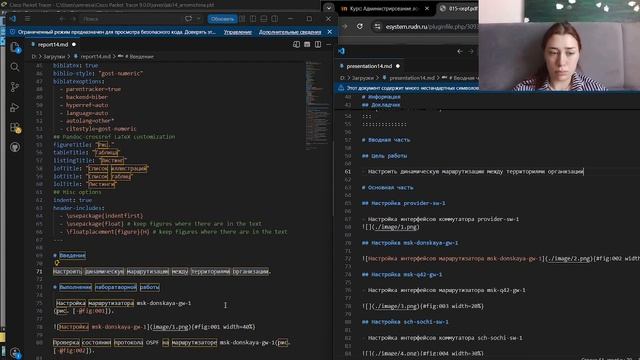This screenshot has height=360, width=640.
Task: Click '# Основная часть' heading in presentation14.md
Action: pos(388,188)
